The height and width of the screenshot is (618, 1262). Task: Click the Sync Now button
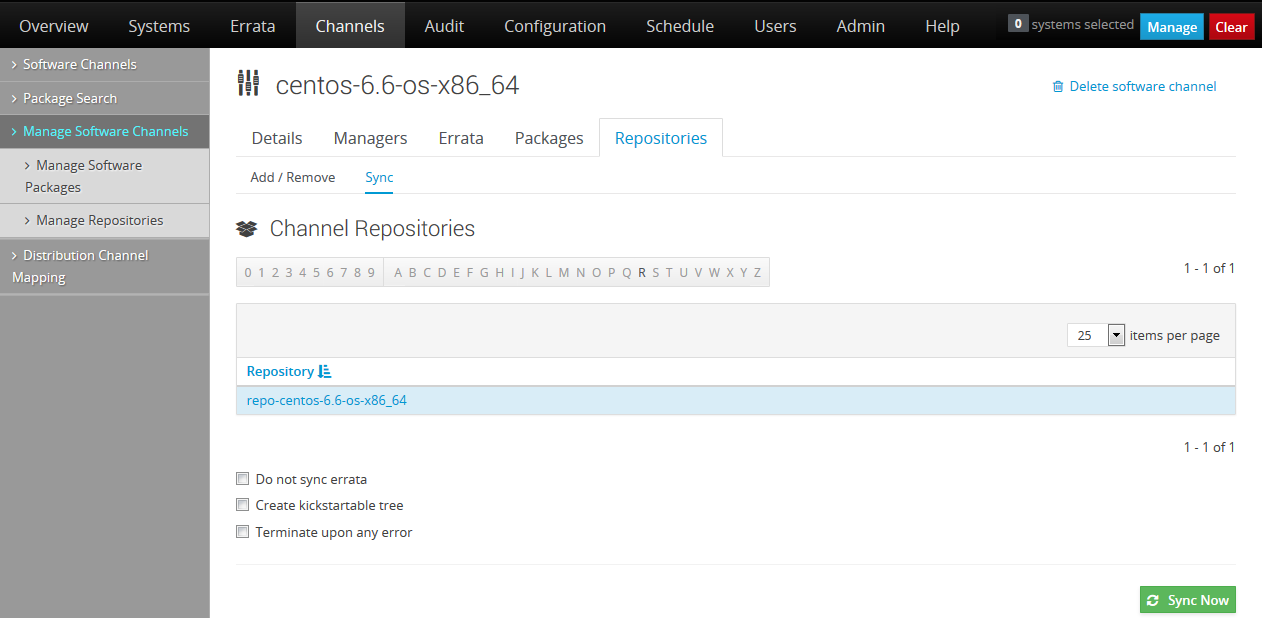pos(1188,600)
